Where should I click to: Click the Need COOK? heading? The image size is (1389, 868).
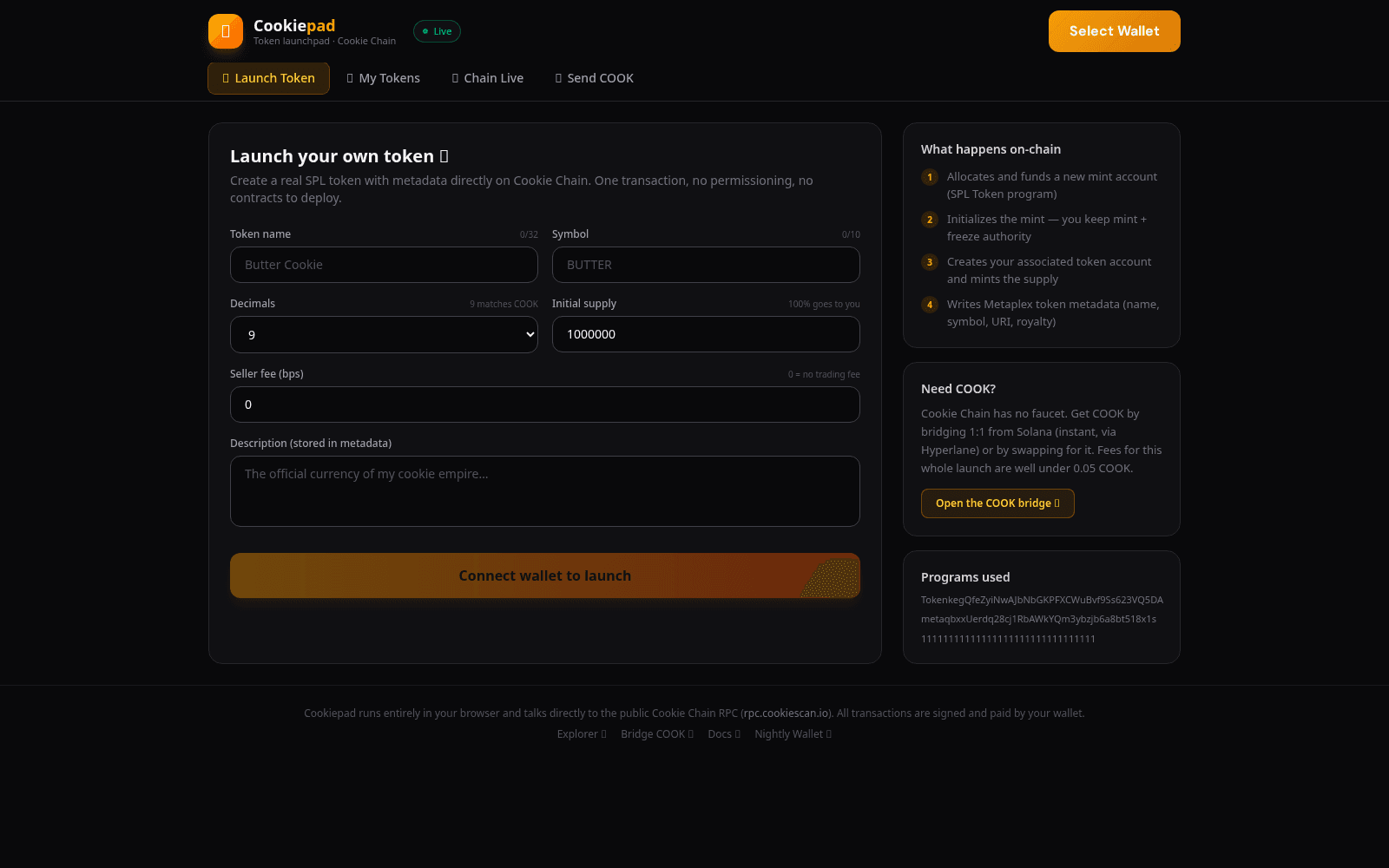[958, 389]
